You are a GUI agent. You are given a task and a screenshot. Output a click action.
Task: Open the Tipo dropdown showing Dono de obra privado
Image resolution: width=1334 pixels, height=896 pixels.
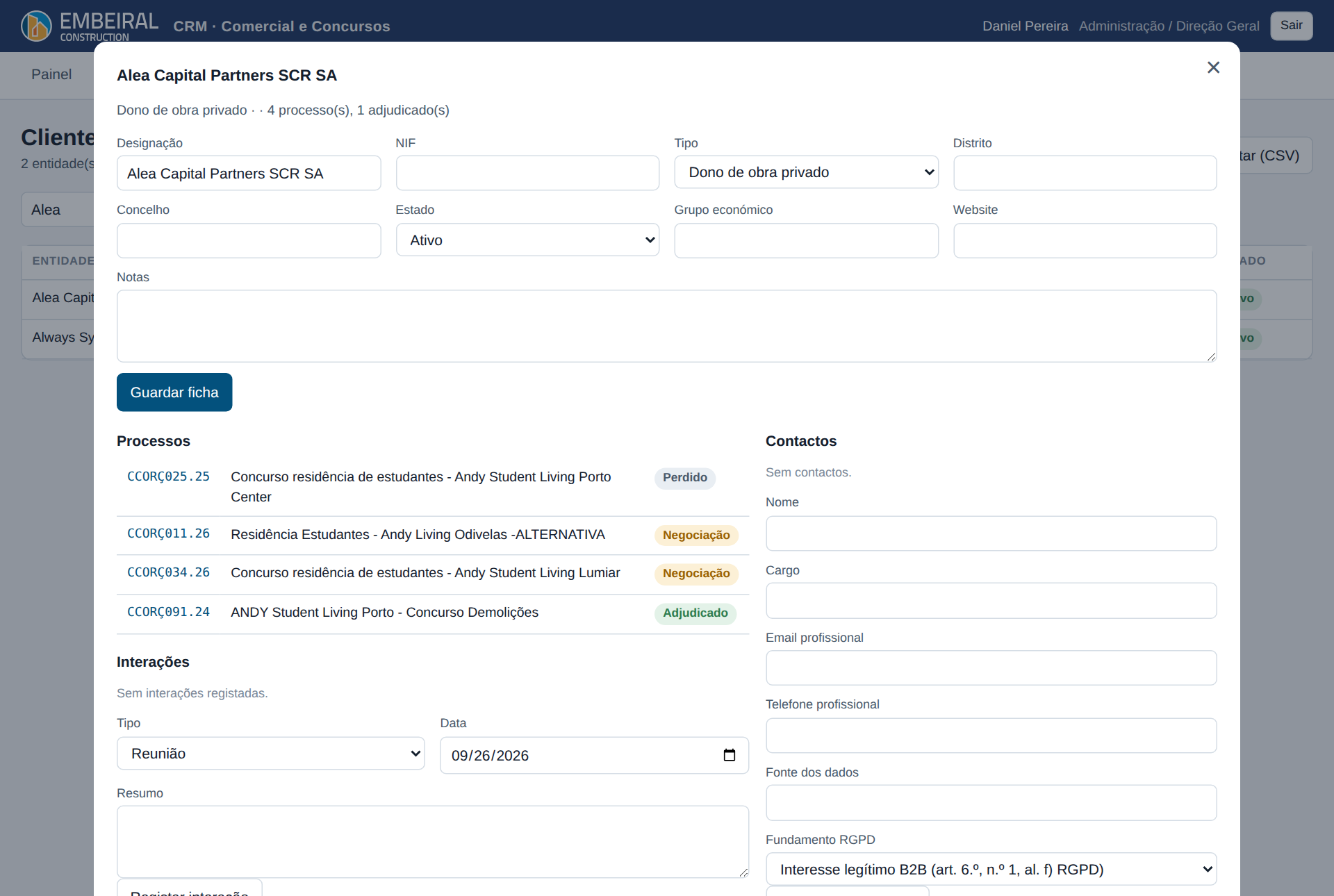click(806, 172)
